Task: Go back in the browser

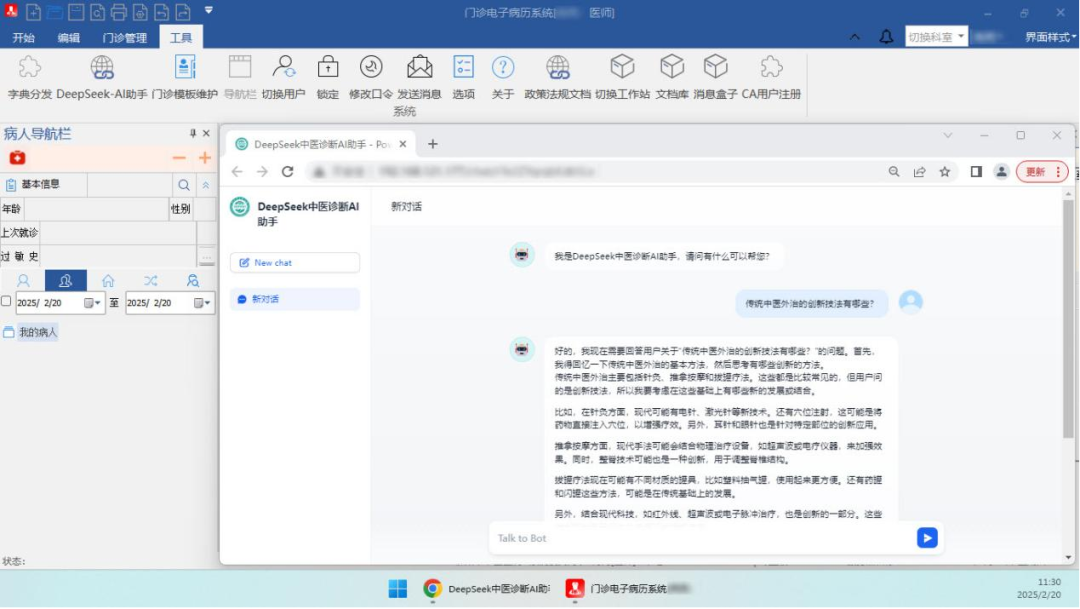Action: [237, 172]
